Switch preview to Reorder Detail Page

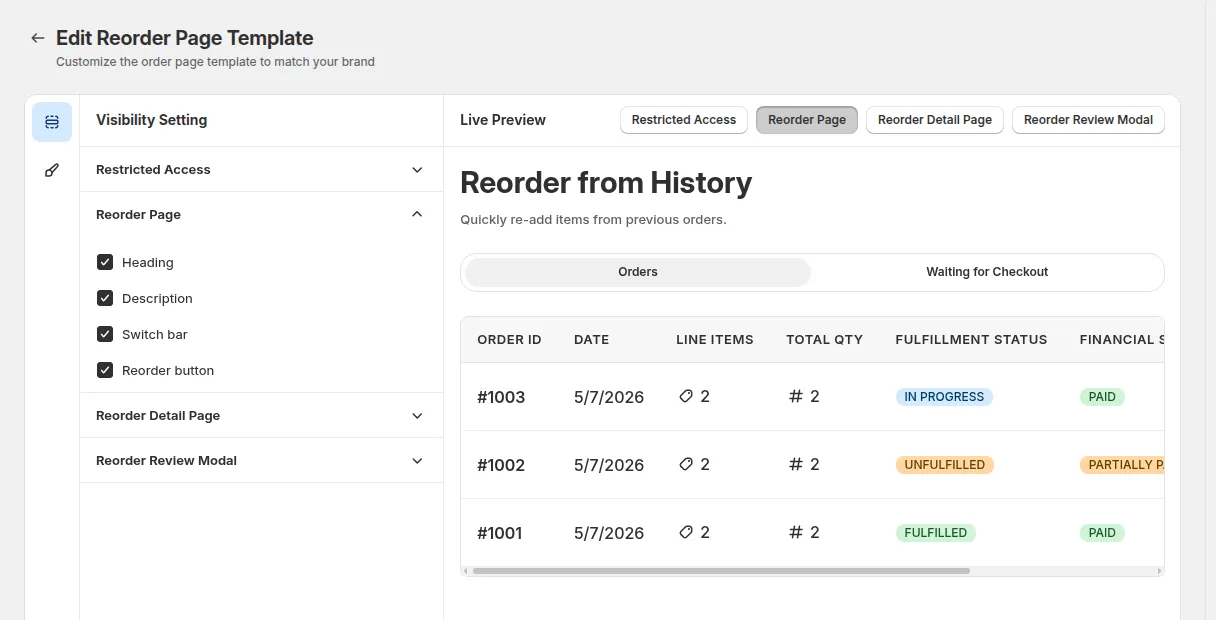pyautogui.click(x=935, y=120)
